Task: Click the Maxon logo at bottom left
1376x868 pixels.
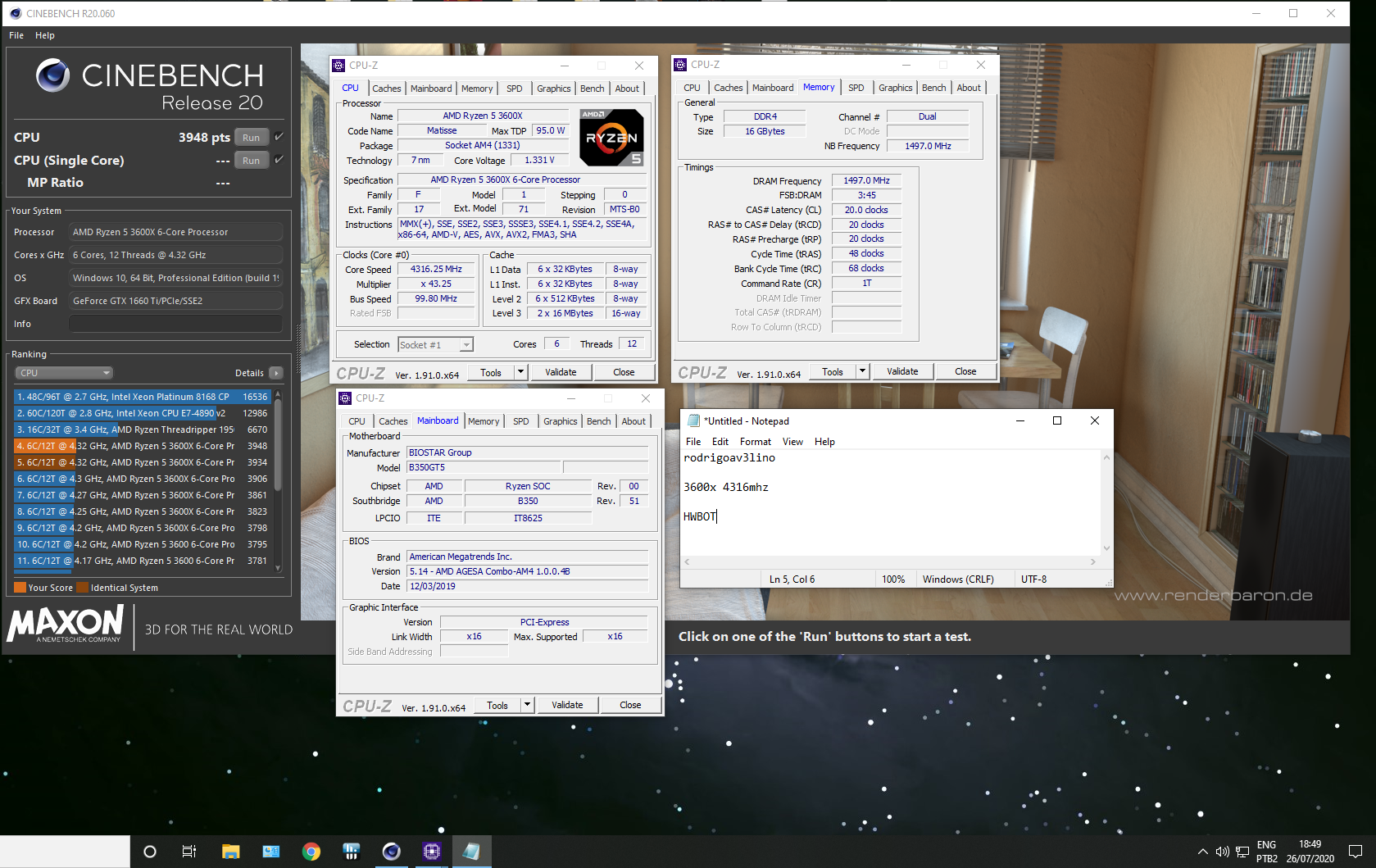Action: tap(66, 624)
